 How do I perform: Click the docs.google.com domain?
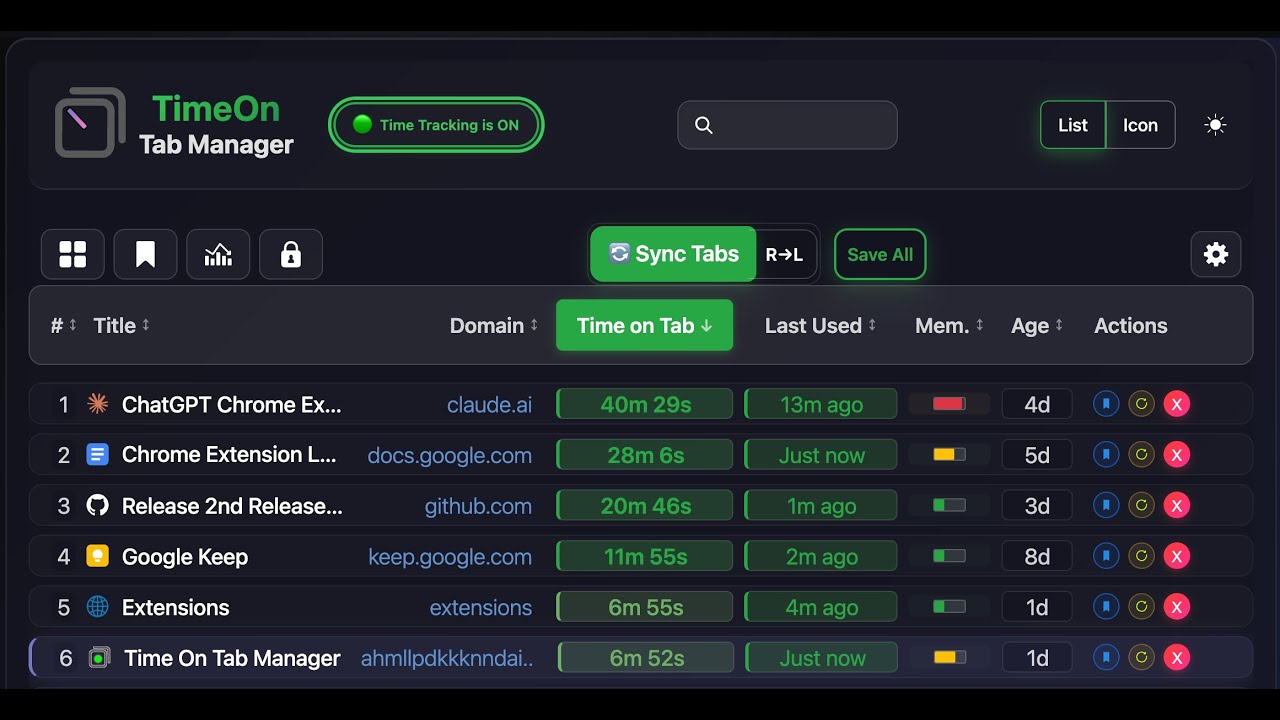tap(450, 456)
